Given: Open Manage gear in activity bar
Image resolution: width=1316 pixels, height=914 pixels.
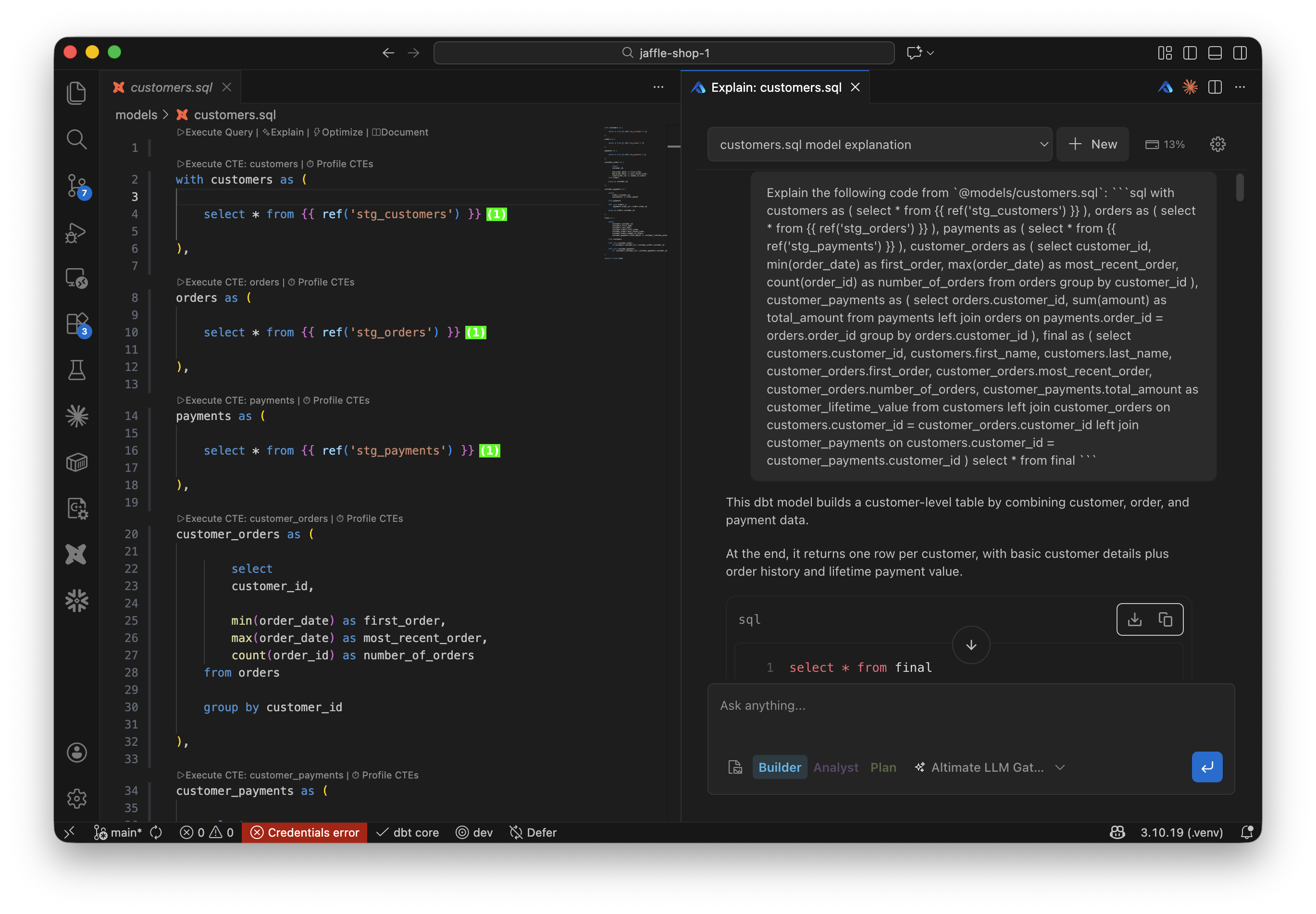Looking at the screenshot, I should pyautogui.click(x=76, y=799).
